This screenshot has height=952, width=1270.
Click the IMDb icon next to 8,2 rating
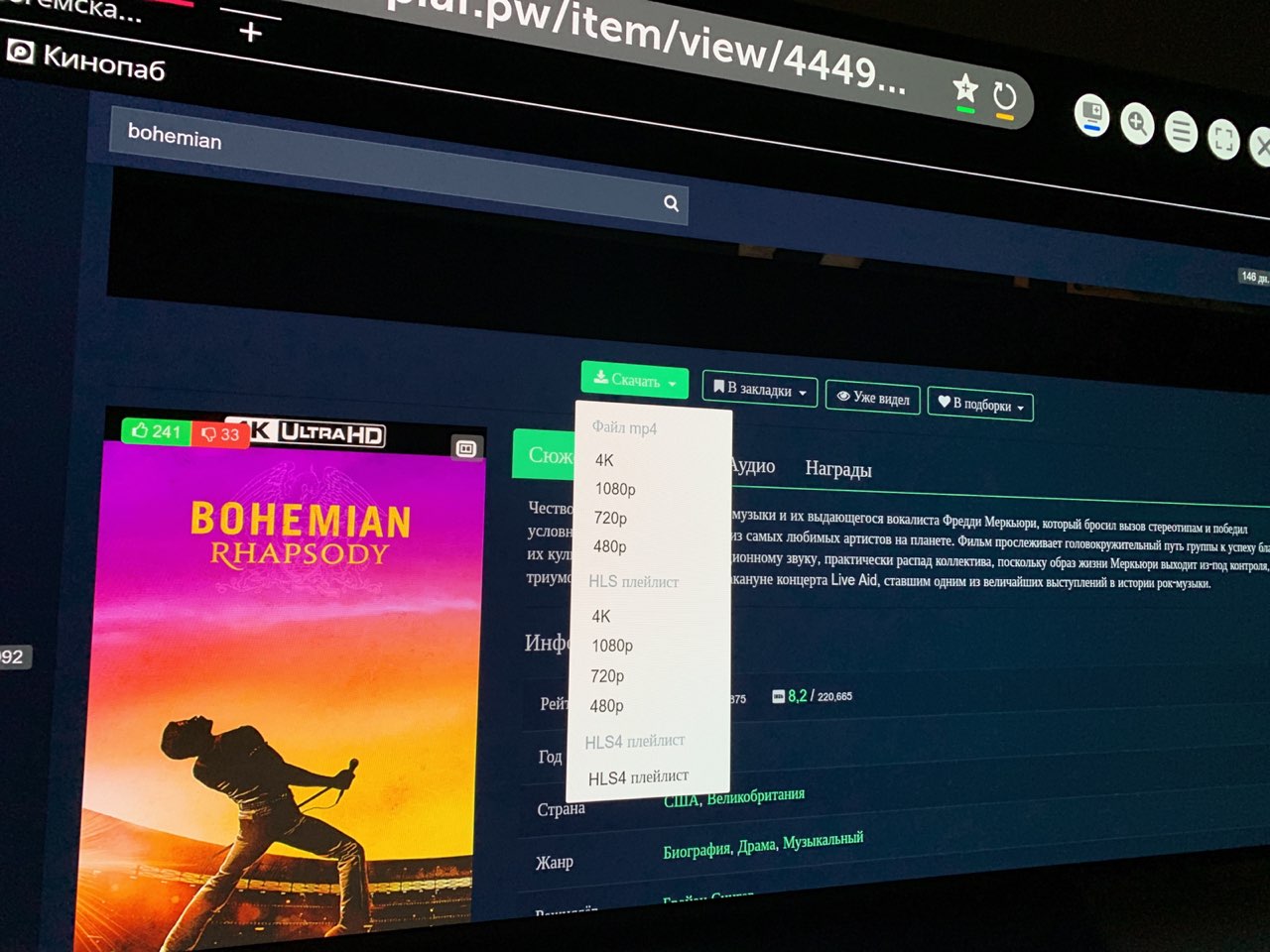779,696
